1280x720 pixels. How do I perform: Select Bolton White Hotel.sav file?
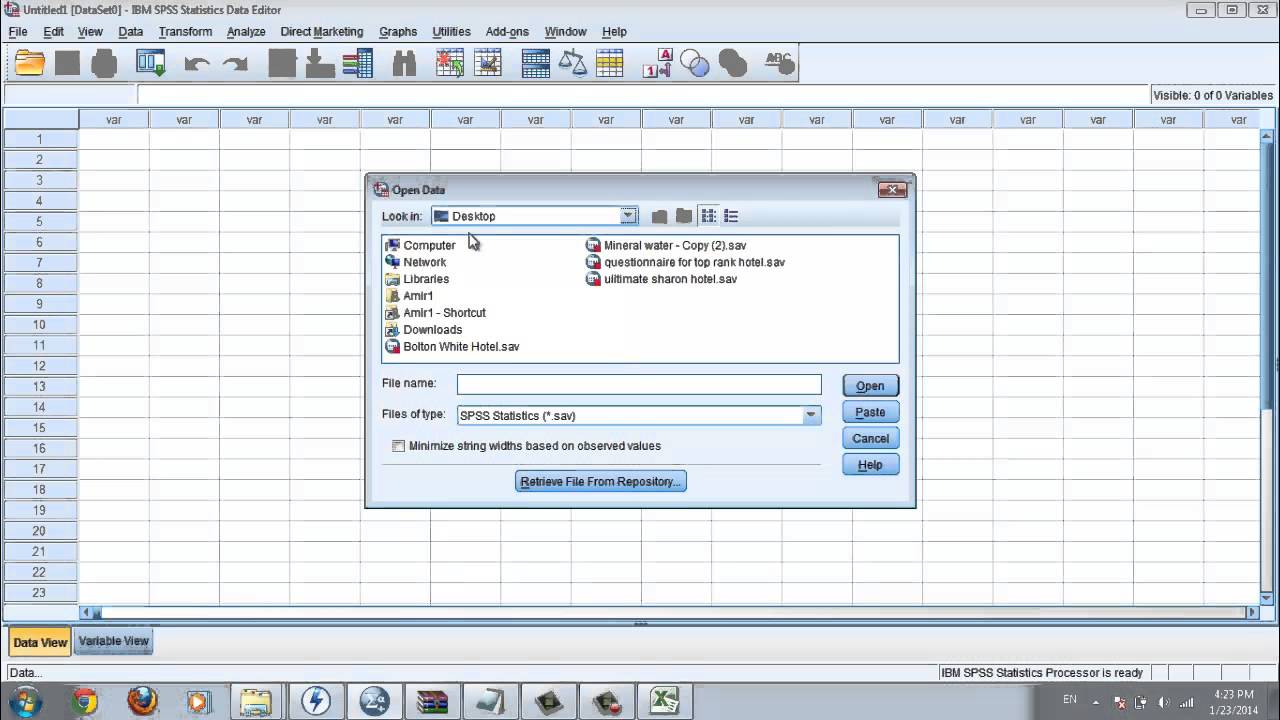(x=452, y=347)
